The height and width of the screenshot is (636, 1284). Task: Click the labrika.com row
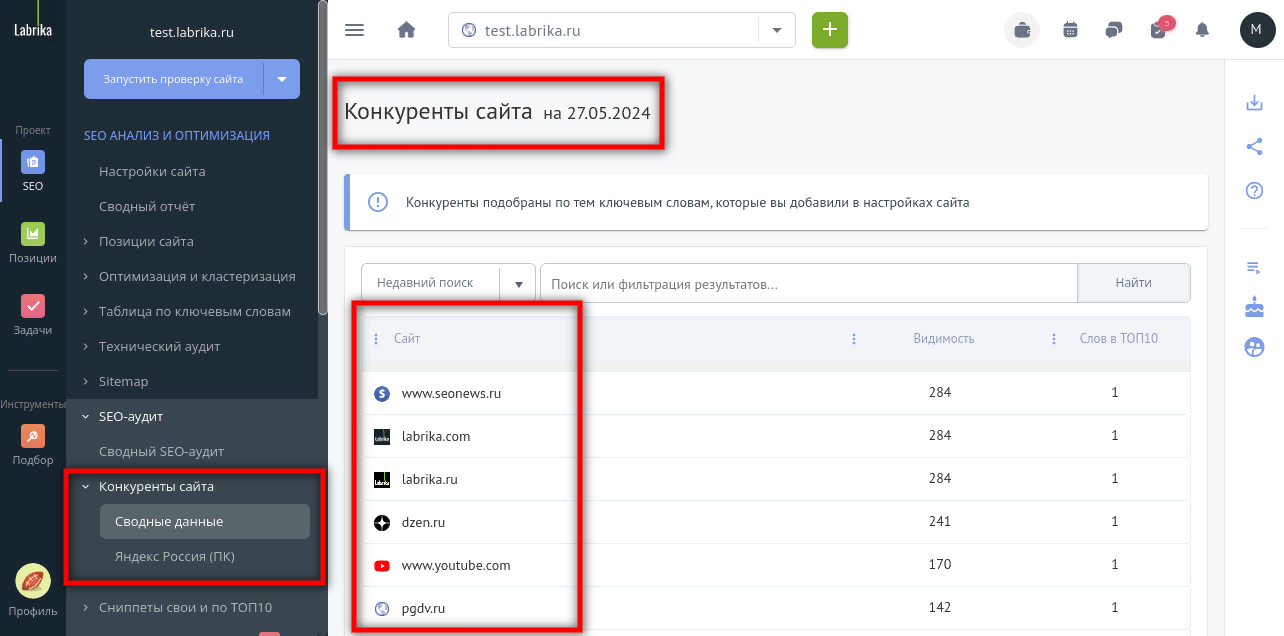coord(775,437)
